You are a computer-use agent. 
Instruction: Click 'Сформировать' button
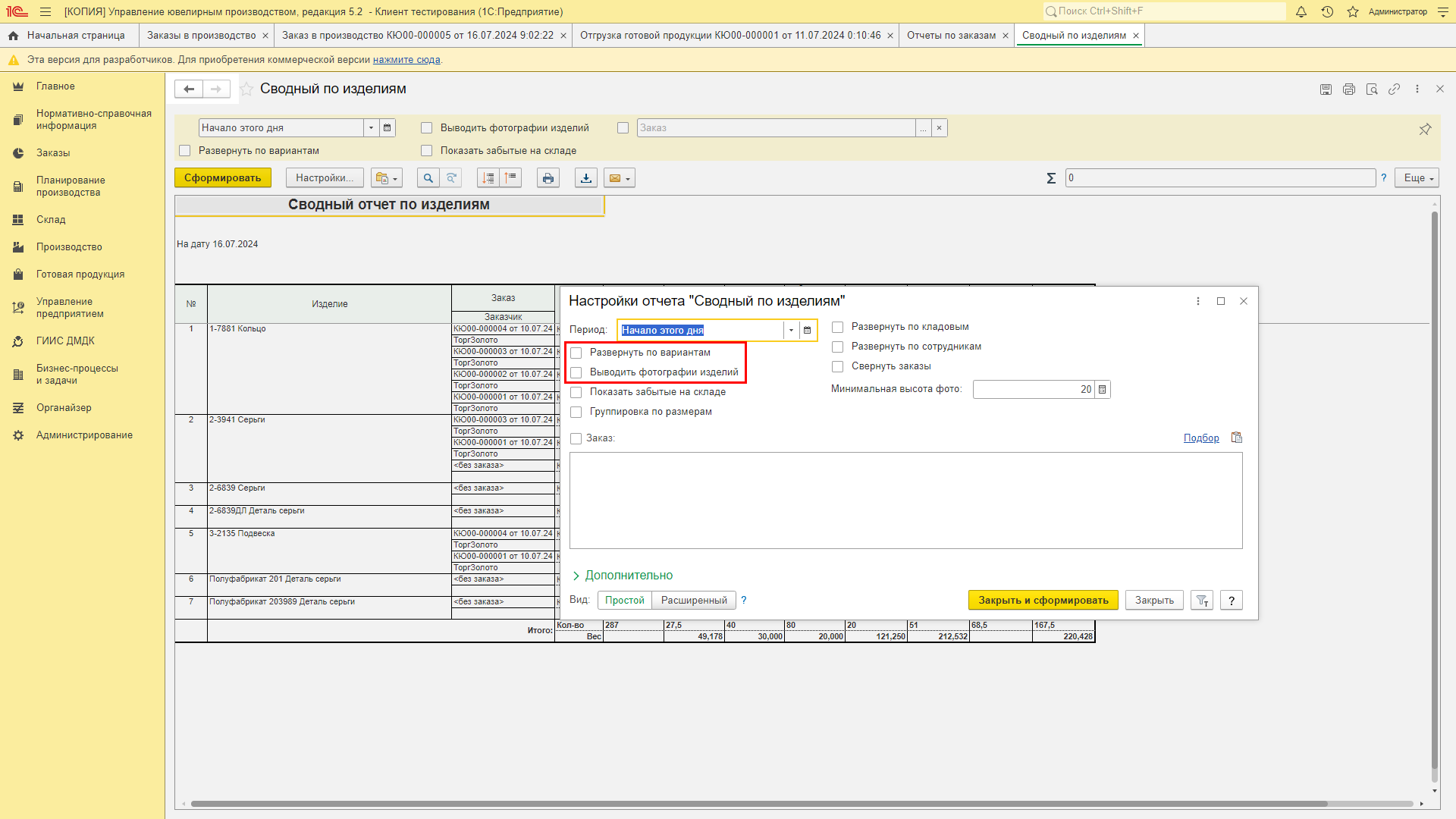pos(222,178)
